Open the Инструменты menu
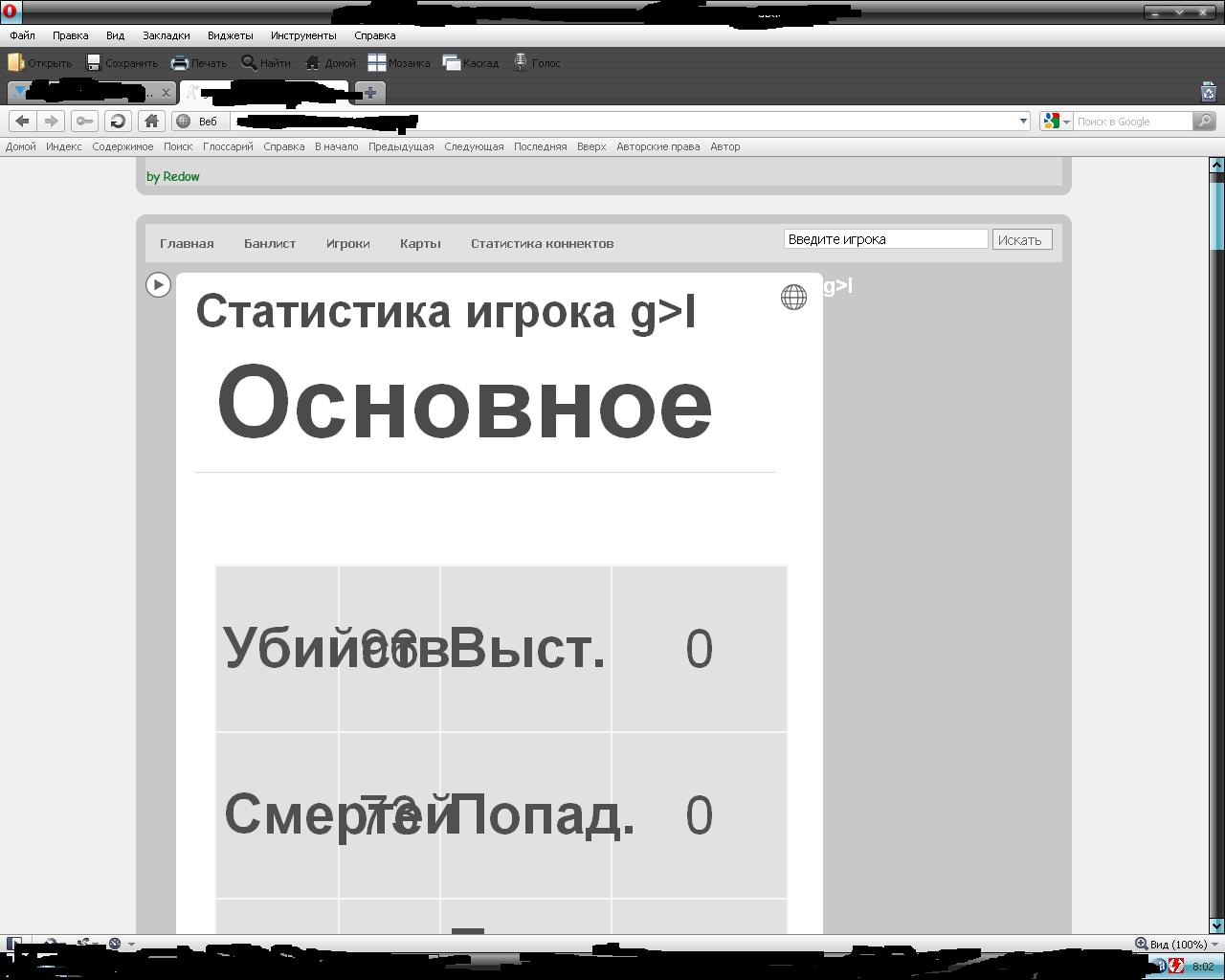1225x980 pixels. [x=303, y=35]
